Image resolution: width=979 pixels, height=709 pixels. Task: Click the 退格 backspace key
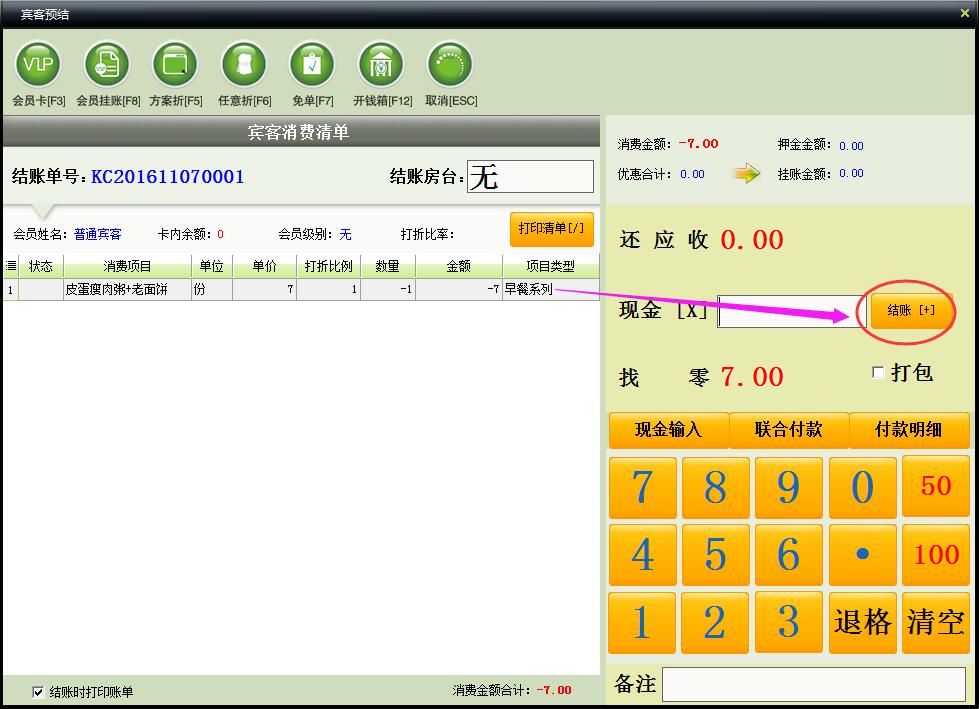coord(862,622)
